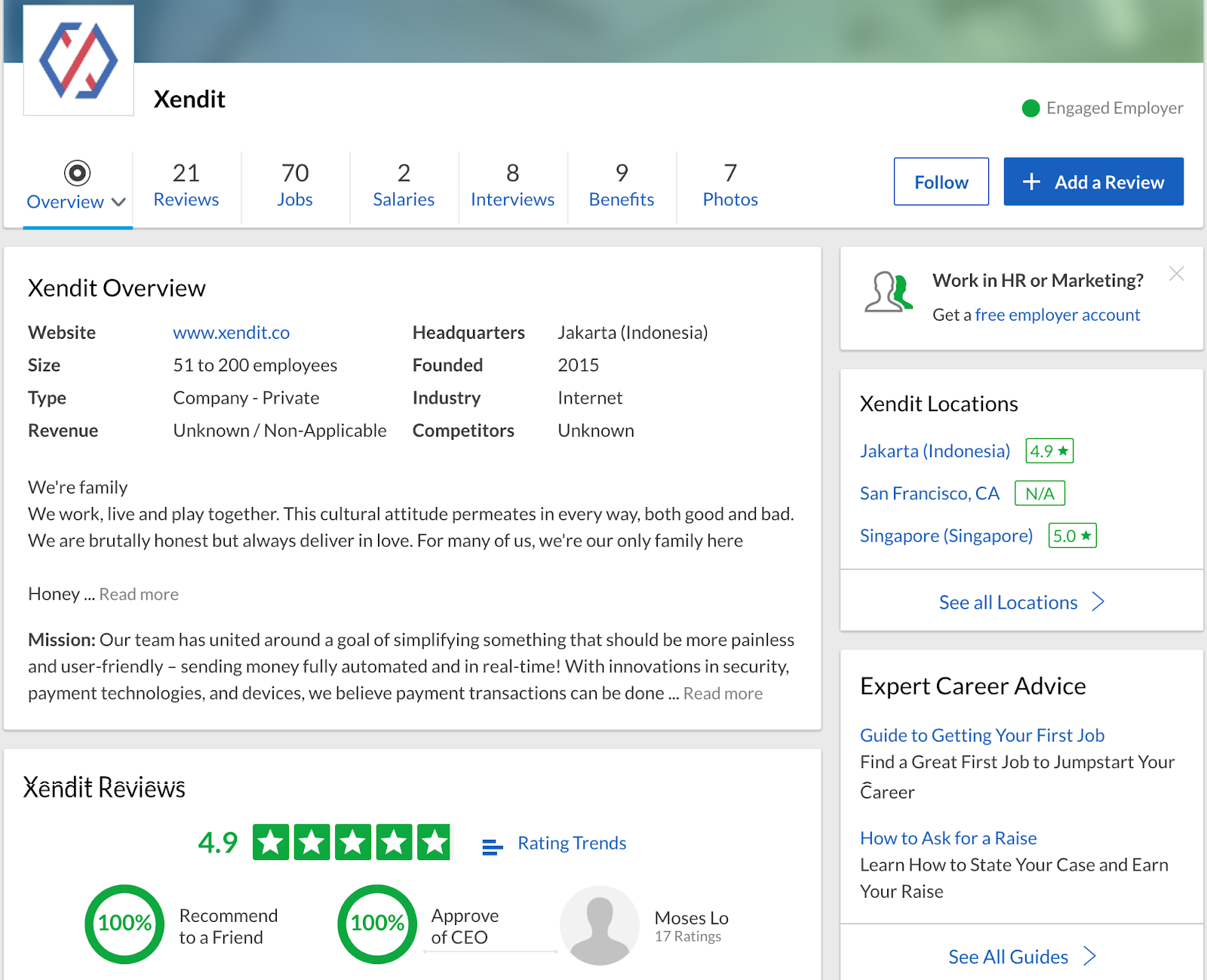1207x980 pixels.
Task: Click the green Engaged Employer dot
Action: (x=1030, y=109)
